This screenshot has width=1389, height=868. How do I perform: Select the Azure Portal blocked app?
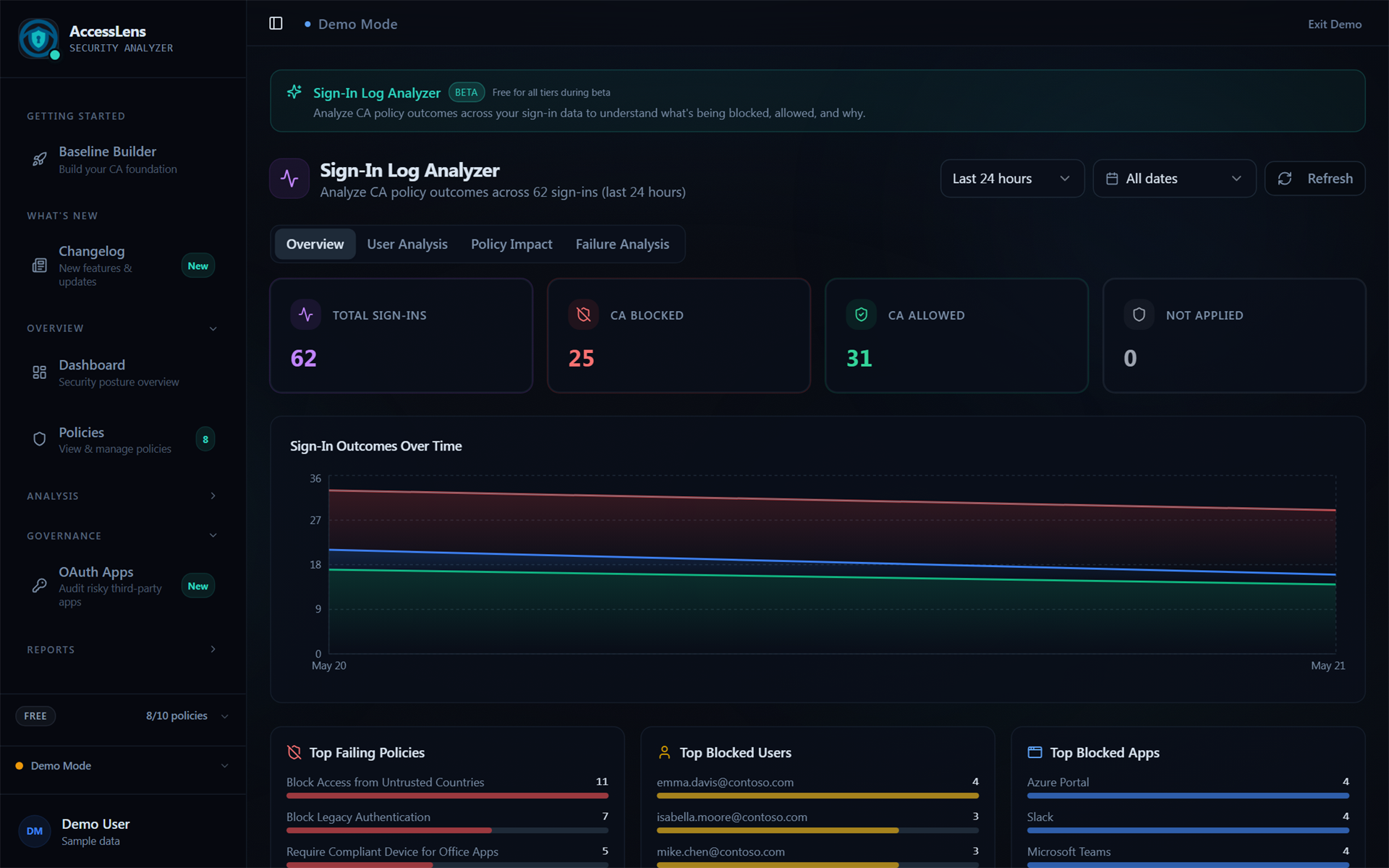pyautogui.click(x=1188, y=787)
